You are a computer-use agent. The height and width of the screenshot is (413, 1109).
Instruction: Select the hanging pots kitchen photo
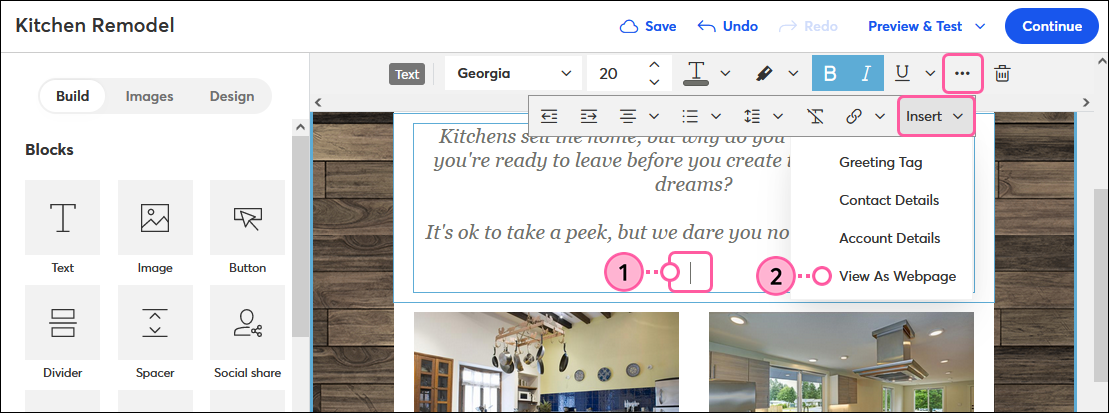(546, 362)
